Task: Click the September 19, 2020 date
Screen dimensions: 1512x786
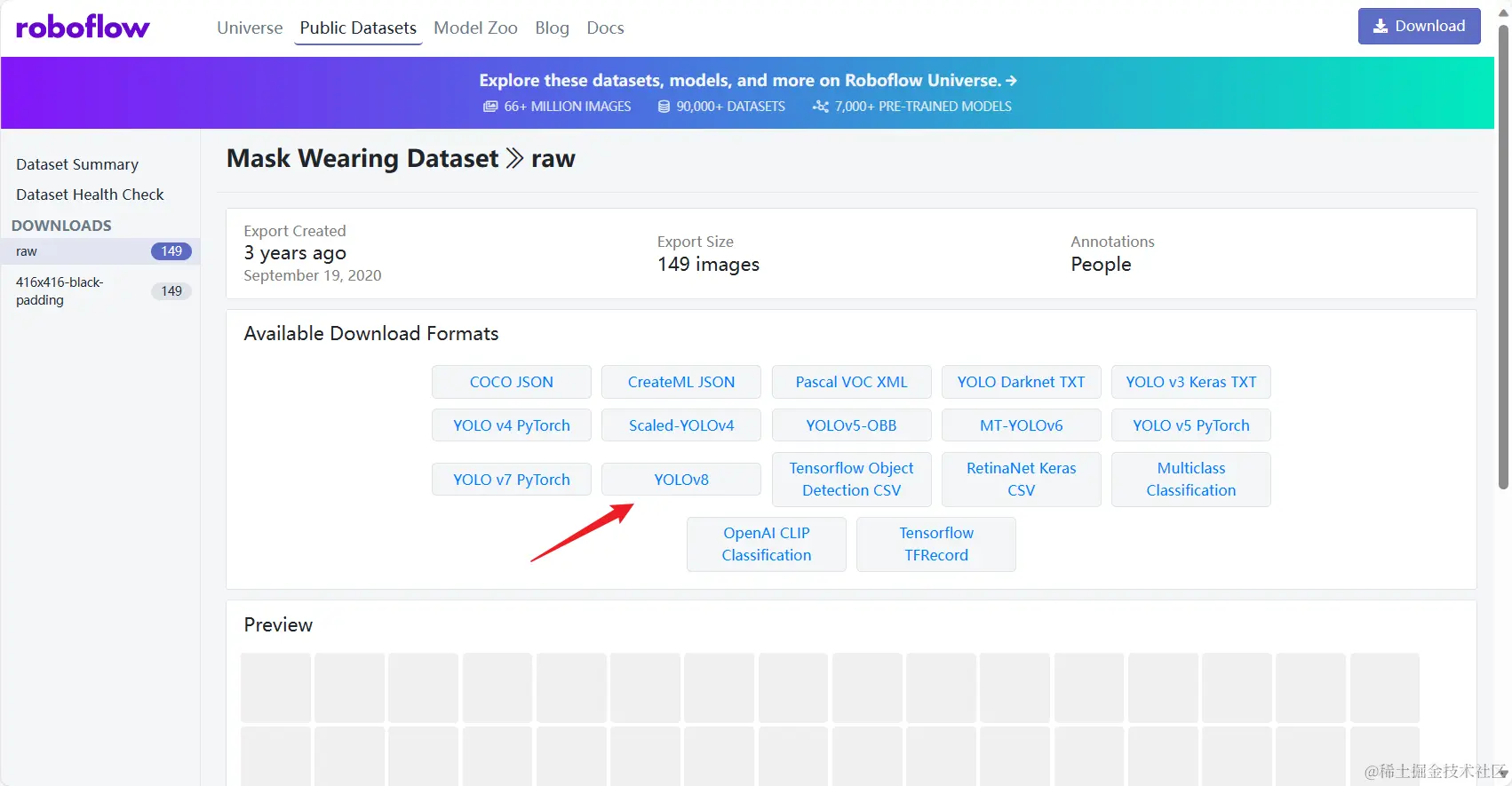Action: coord(313,276)
